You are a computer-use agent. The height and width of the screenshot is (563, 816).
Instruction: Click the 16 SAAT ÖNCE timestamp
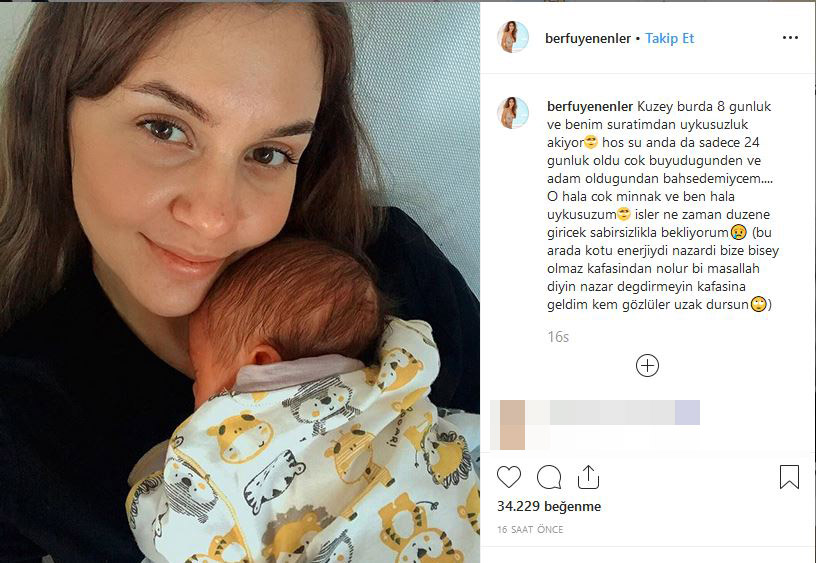[x=530, y=530]
